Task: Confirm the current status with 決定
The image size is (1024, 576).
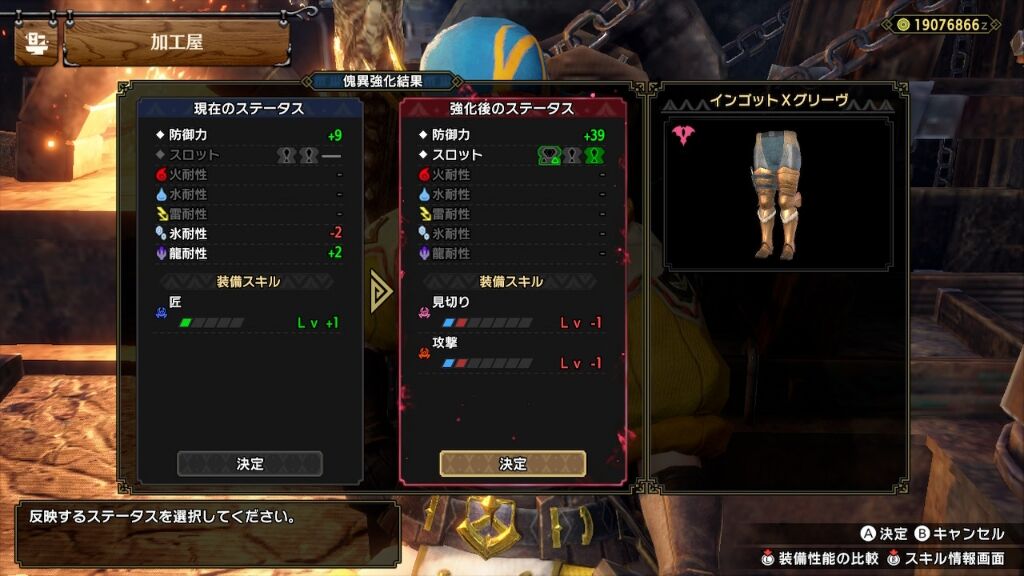Action: pos(249,464)
